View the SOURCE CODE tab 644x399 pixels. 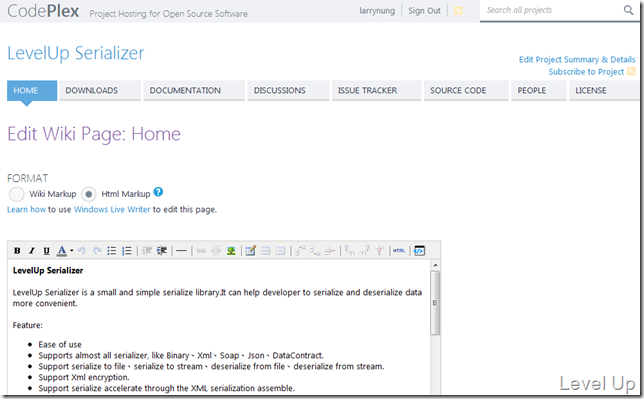[466, 90]
